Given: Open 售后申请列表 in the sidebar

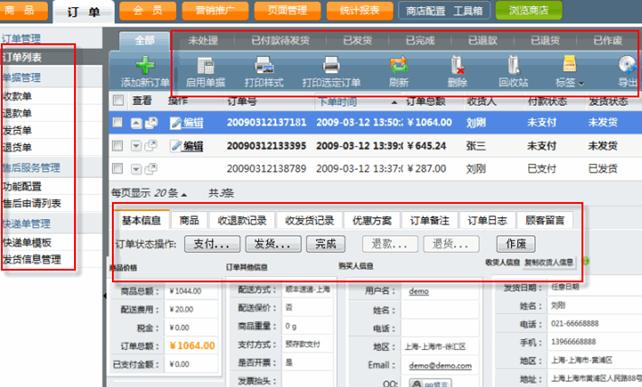Looking at the screenshot, I should [x=32, y=203].
